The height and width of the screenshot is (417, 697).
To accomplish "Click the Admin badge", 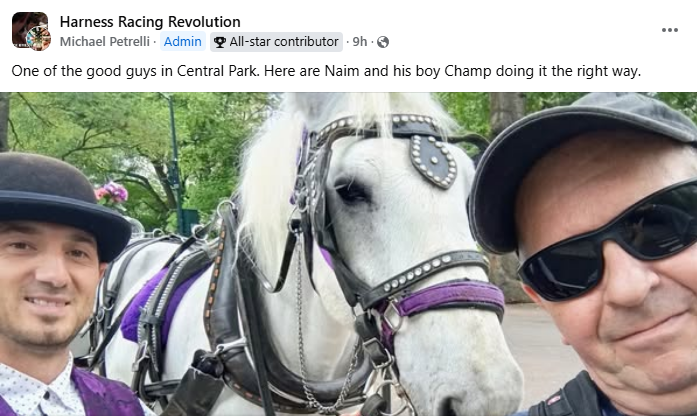I will pos(183,42).
